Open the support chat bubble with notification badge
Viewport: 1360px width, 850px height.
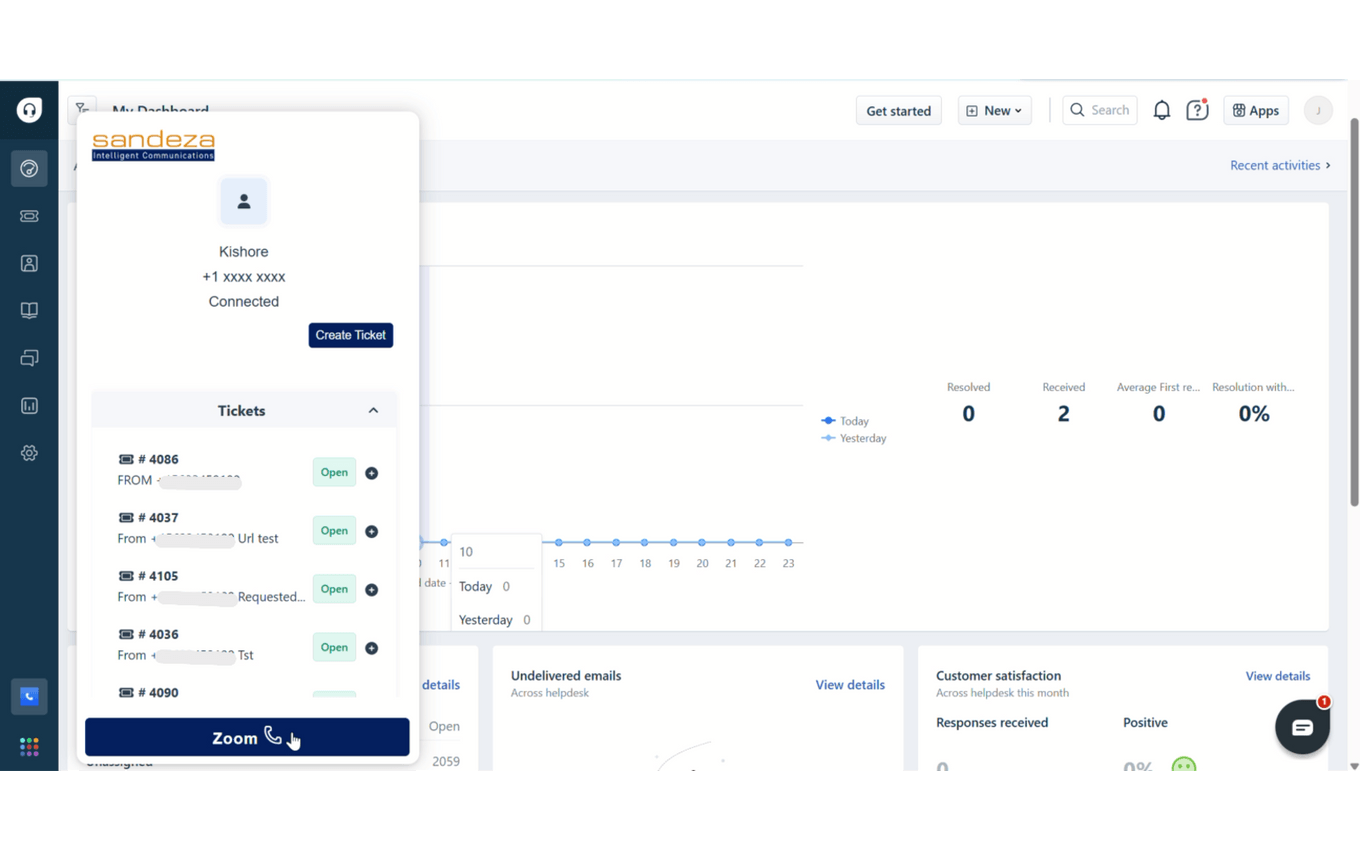click(1303, 727)
